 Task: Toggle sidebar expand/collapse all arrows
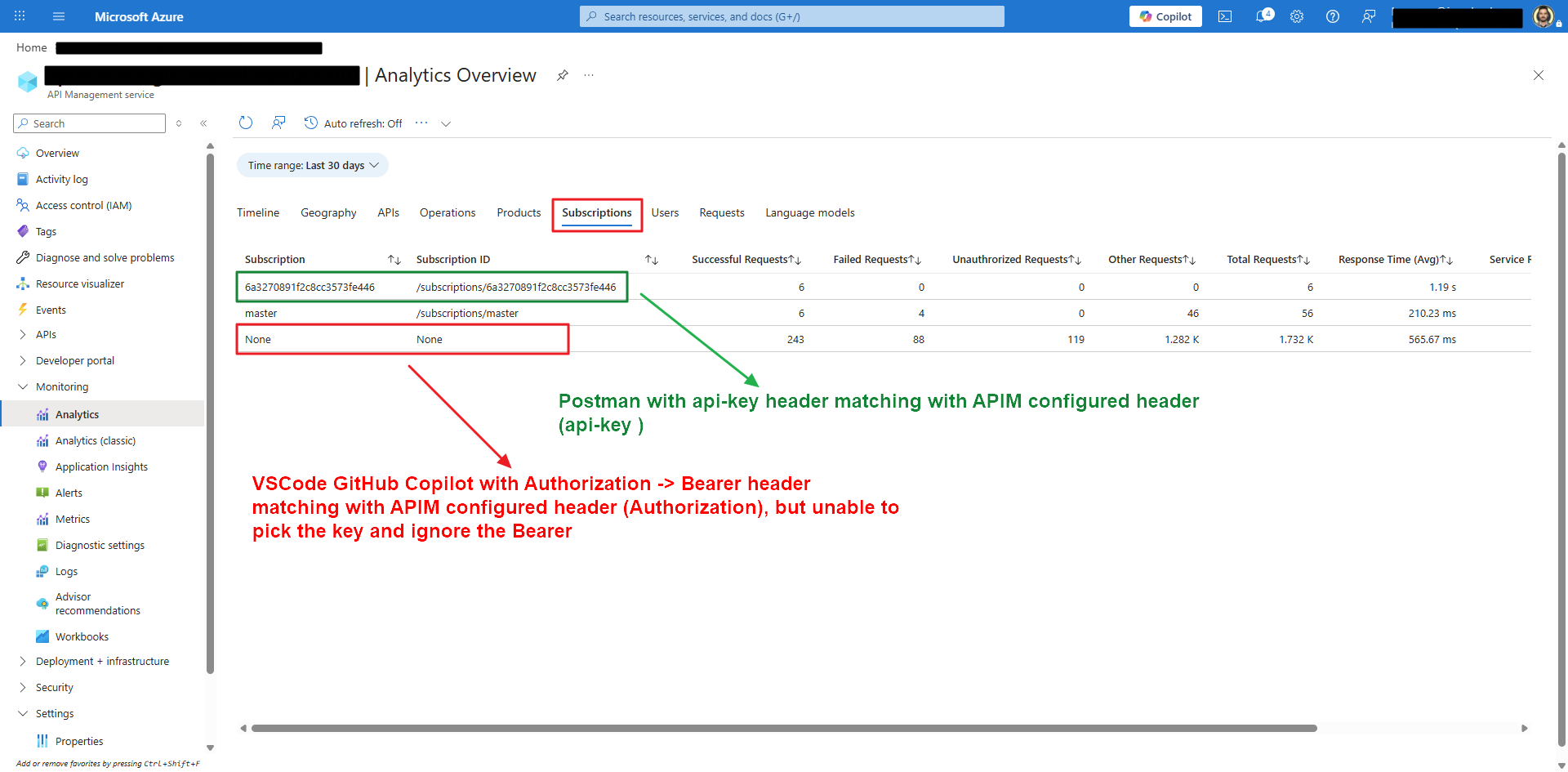pyautogui.click(x=179, y=123)
